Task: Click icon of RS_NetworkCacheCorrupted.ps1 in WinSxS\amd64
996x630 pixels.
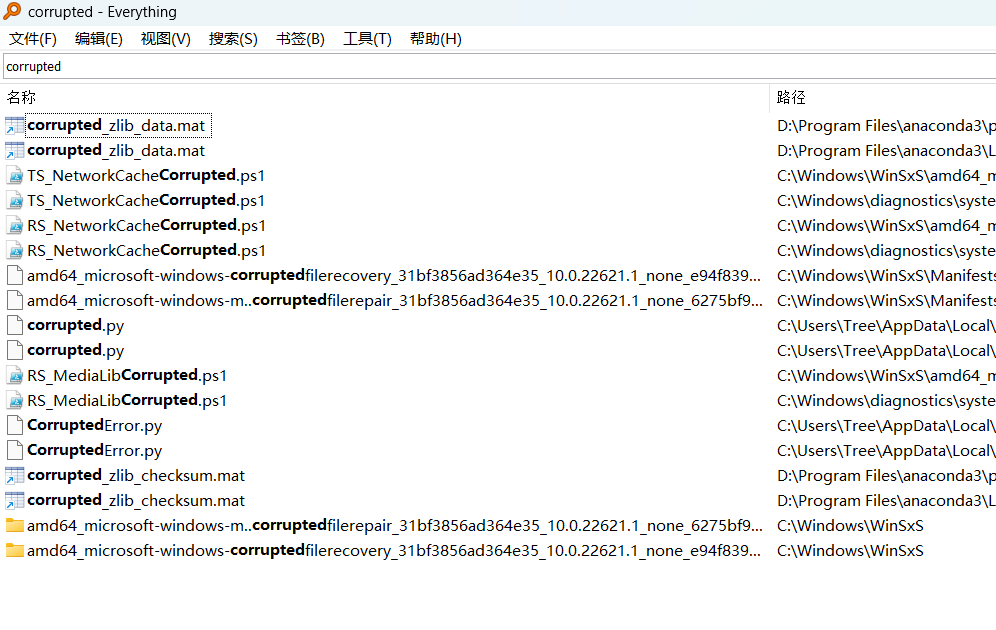Action: coord(15,225)
